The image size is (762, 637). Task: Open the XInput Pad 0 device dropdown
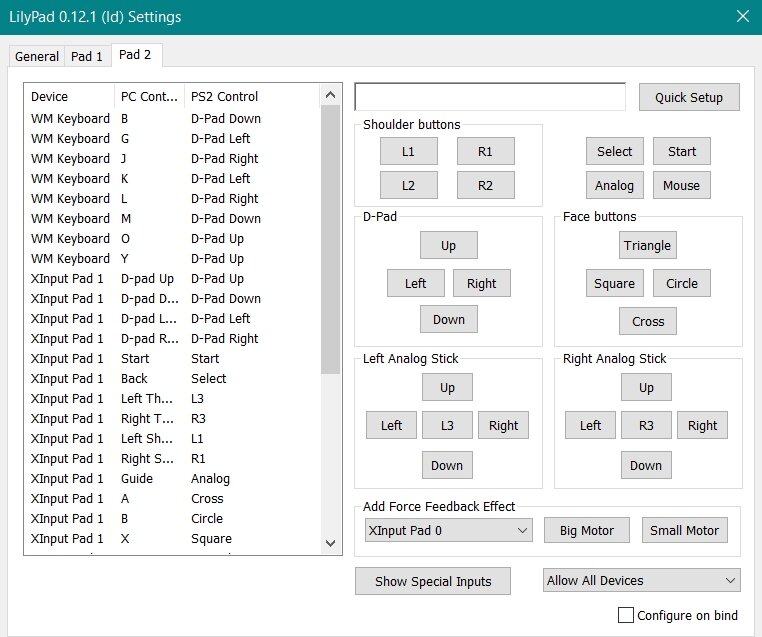pos(449,530)
